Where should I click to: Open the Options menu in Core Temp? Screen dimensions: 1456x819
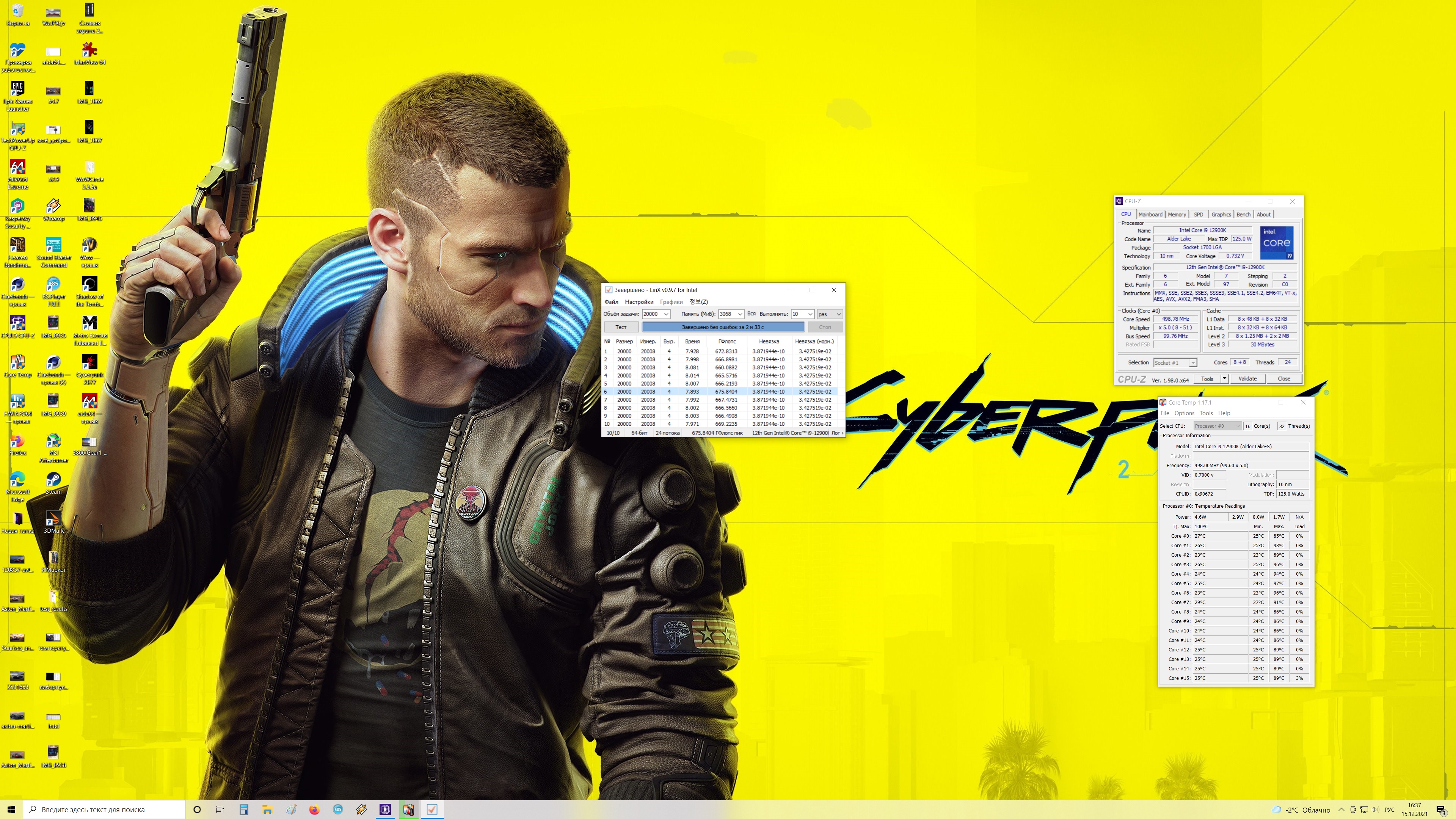1184,413
